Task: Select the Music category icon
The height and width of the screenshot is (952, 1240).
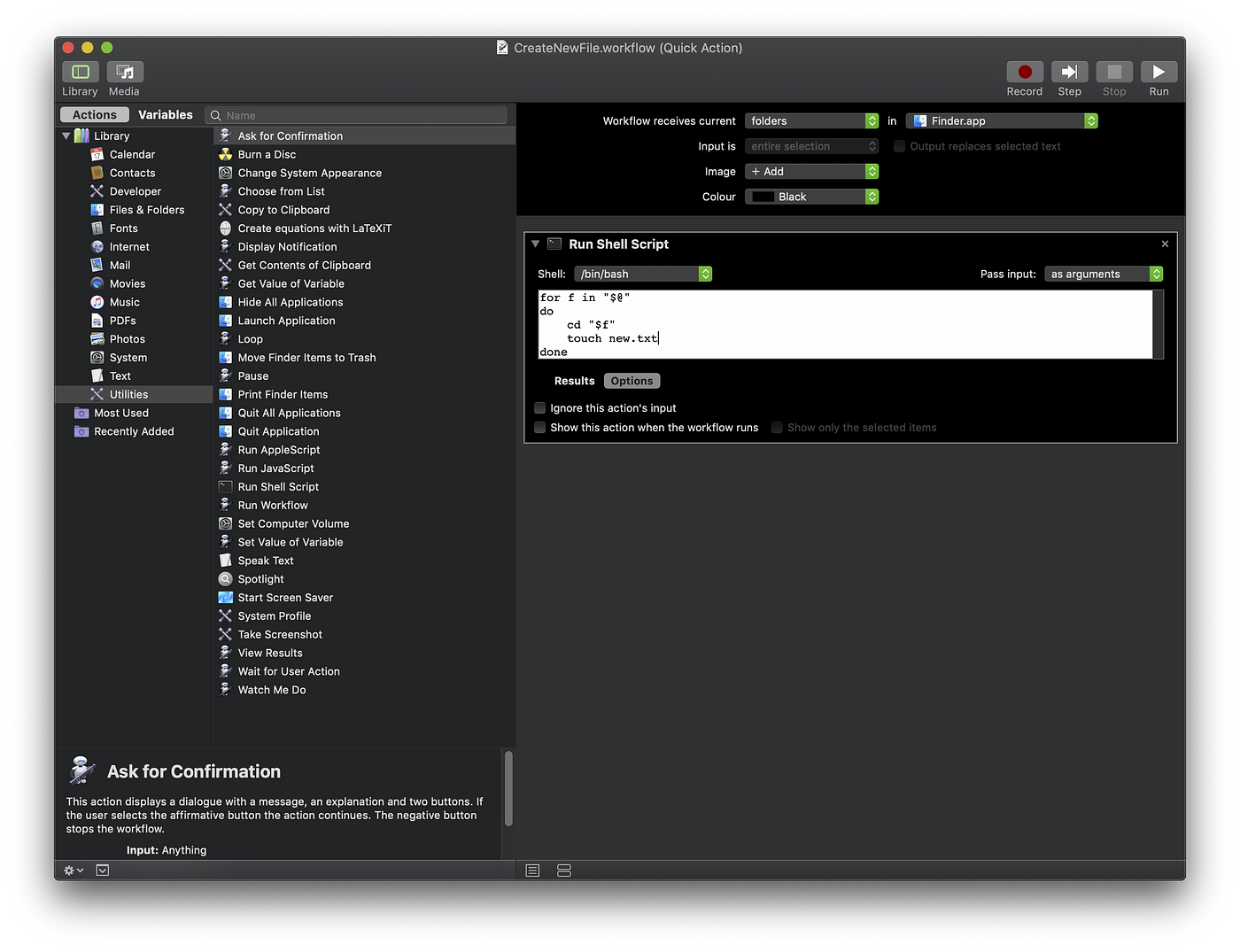Action: point(97,302)
